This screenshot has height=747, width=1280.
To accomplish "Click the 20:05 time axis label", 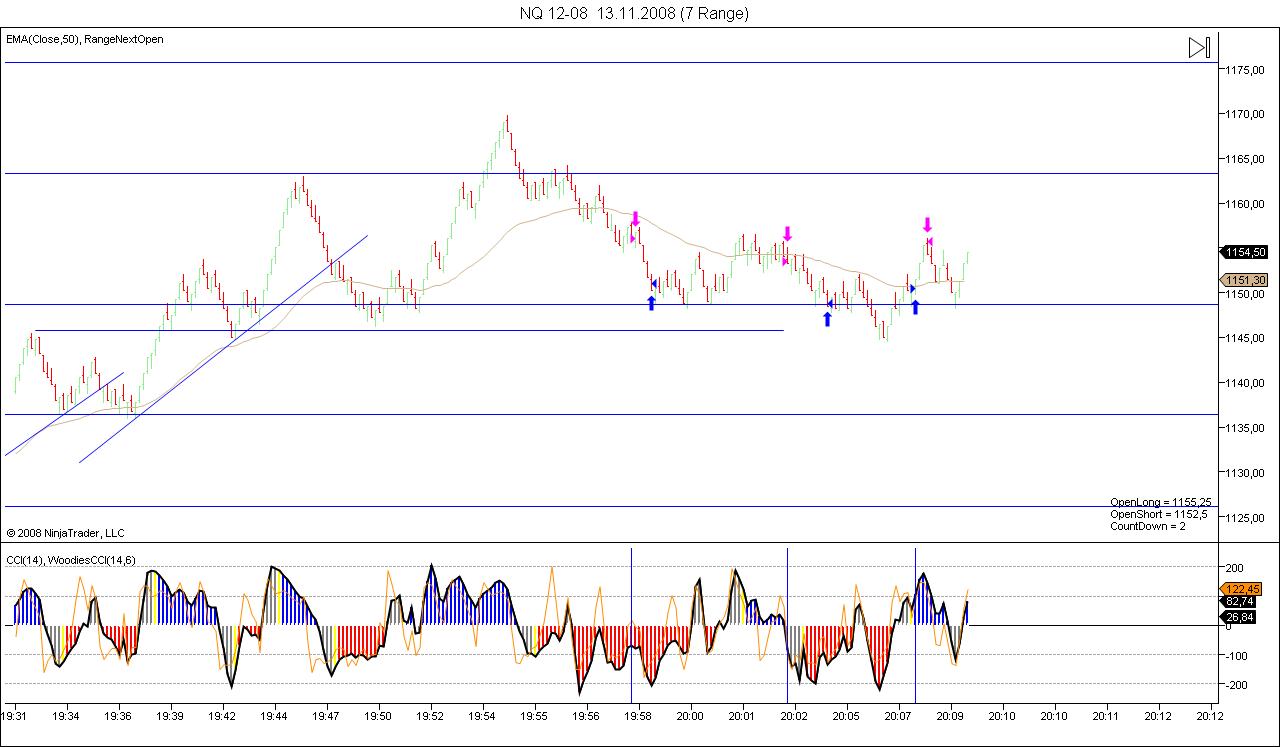I will [x=847, y=716].
